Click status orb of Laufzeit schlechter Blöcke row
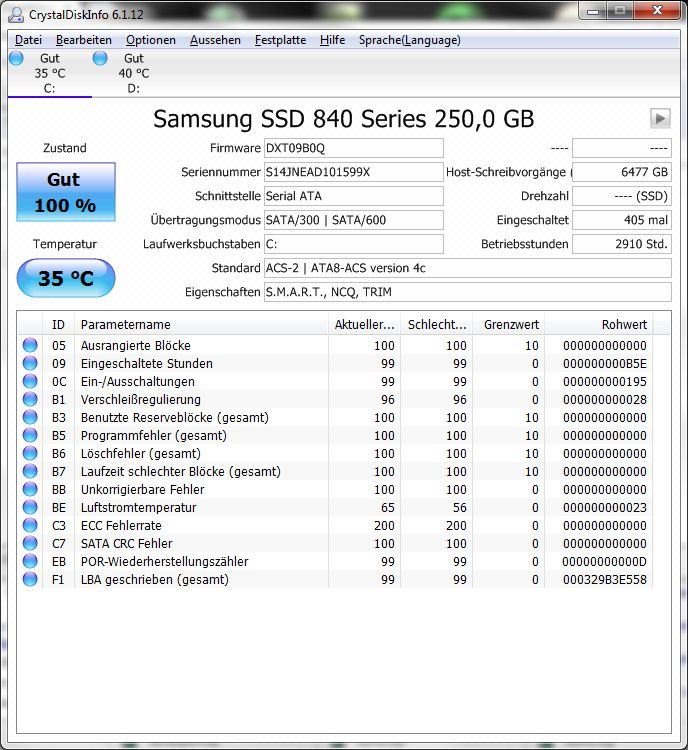Screen dimensions: 688x750 (30, 471)
